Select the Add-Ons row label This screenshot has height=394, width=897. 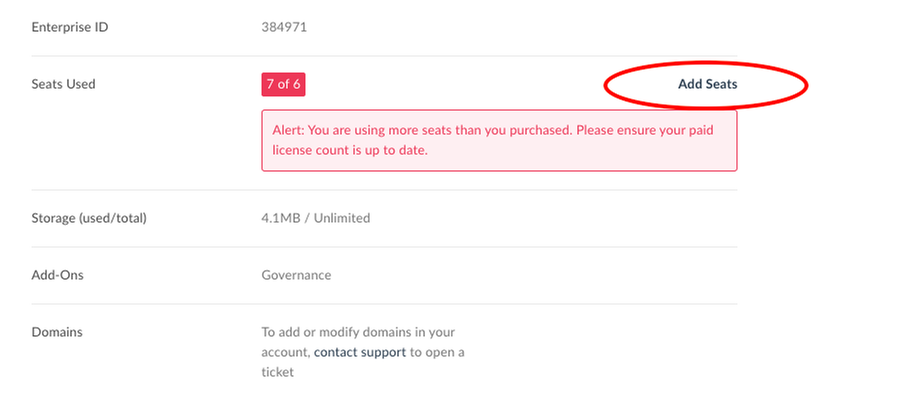[57, 275]
